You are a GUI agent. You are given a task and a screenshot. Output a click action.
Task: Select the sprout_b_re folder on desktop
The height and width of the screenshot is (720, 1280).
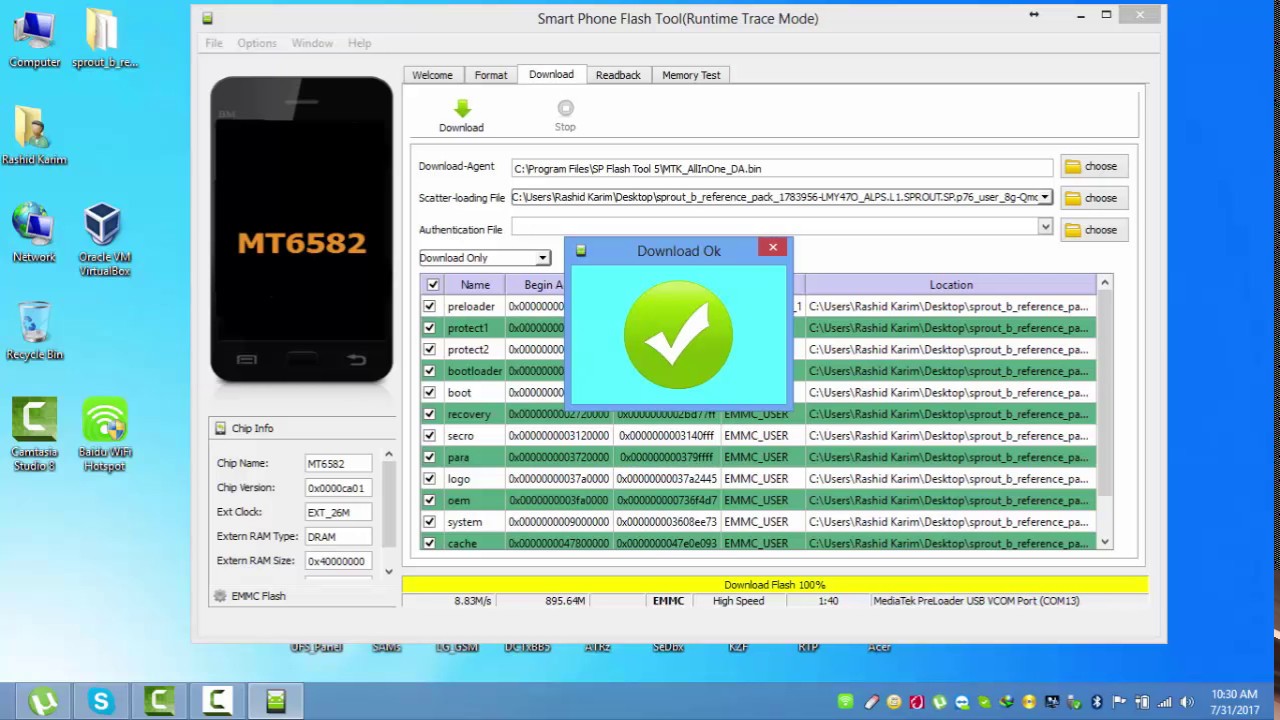104,39
